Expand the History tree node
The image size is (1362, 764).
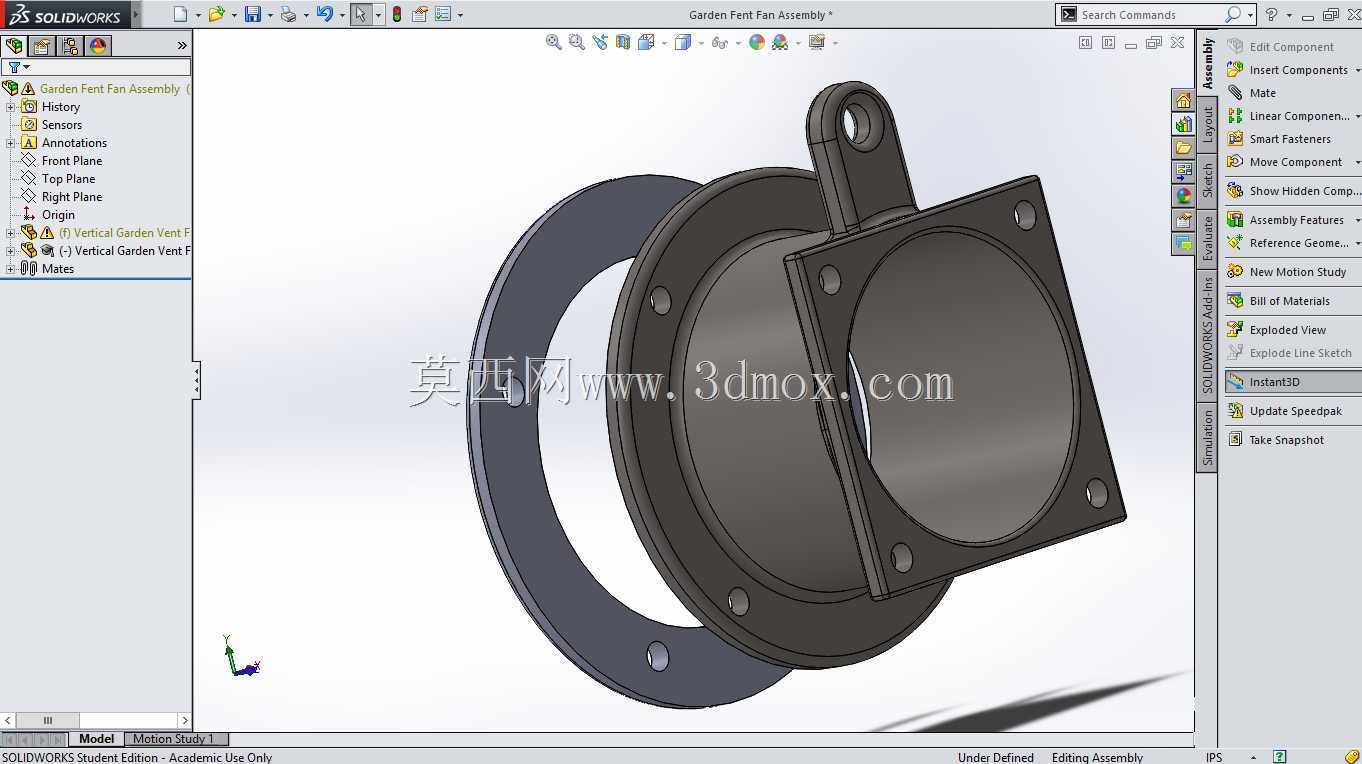coord(11,107)
